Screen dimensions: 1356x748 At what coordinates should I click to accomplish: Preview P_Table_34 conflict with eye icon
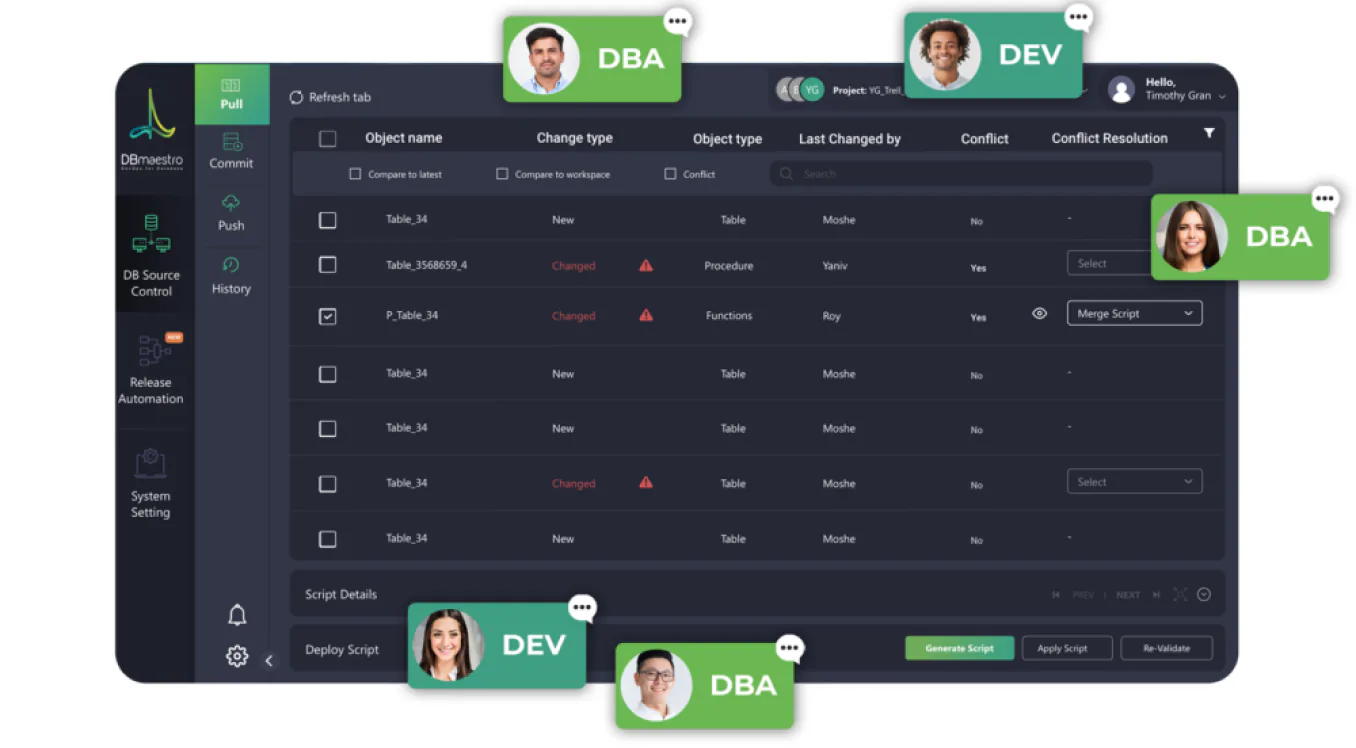pyautogui.click(x=1040, y=314)
